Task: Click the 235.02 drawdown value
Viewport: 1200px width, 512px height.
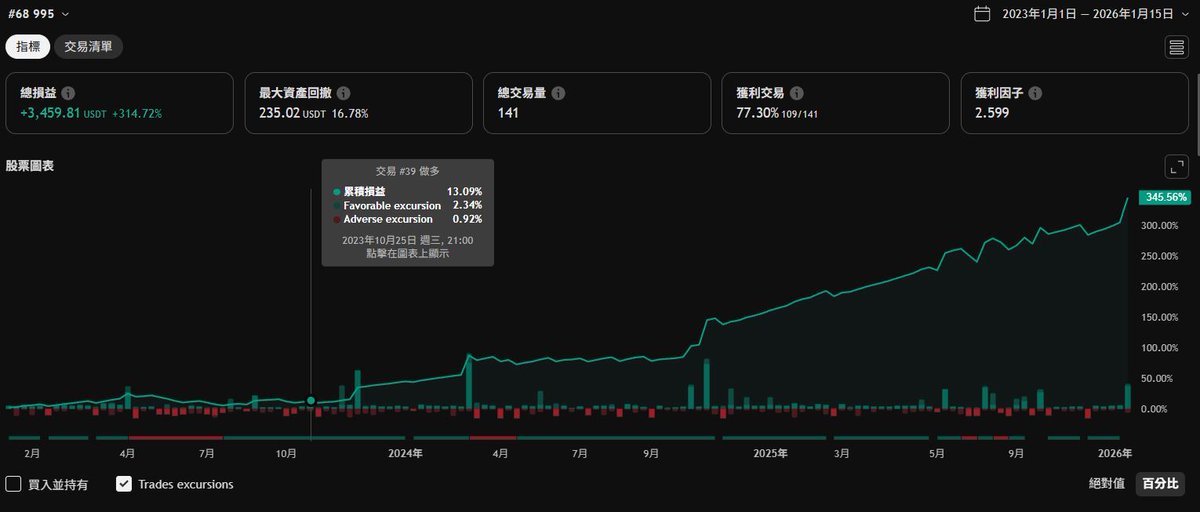Action: tap(279, 113)
